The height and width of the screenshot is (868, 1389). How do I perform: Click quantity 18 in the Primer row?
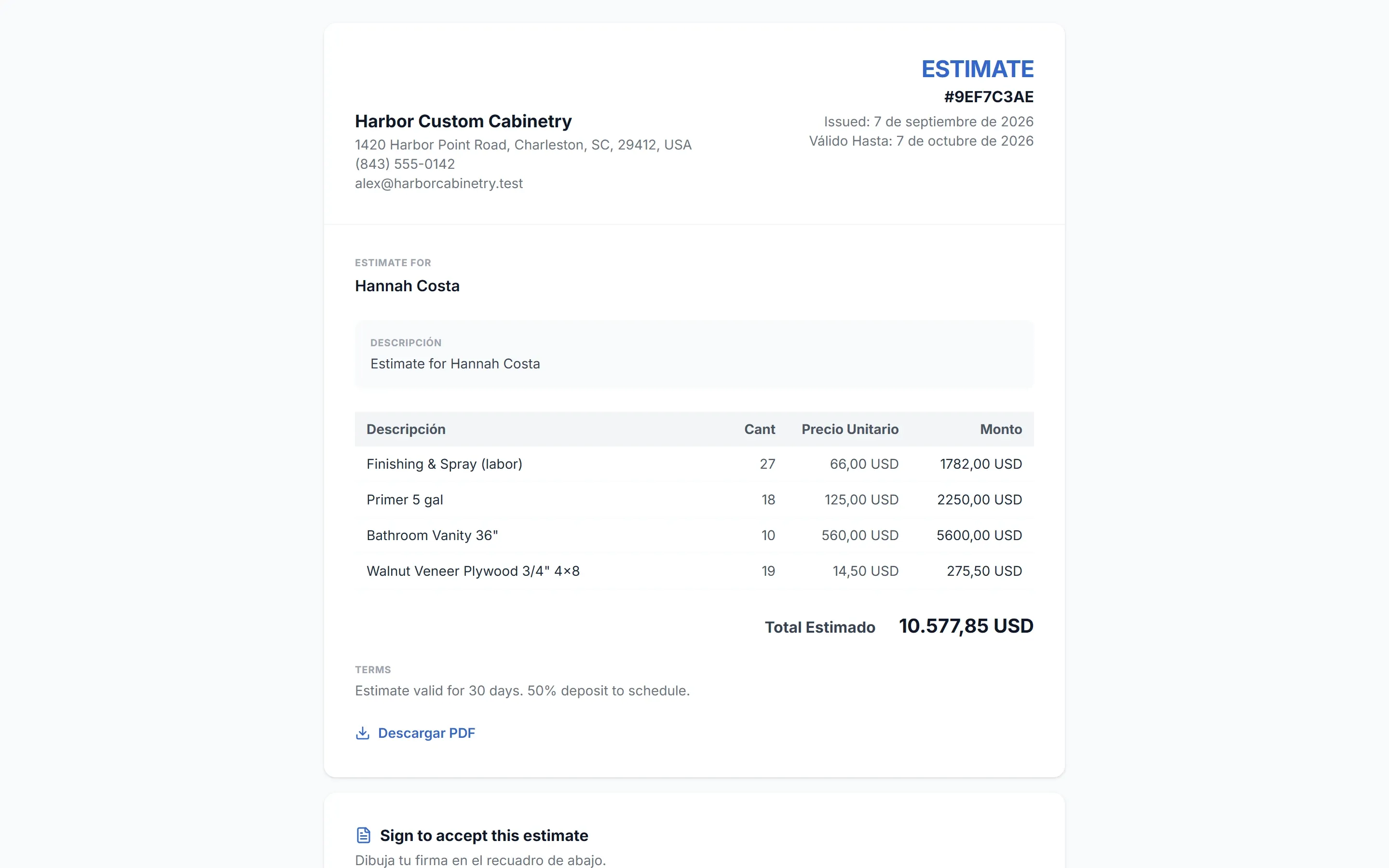[x=768, y=500]
